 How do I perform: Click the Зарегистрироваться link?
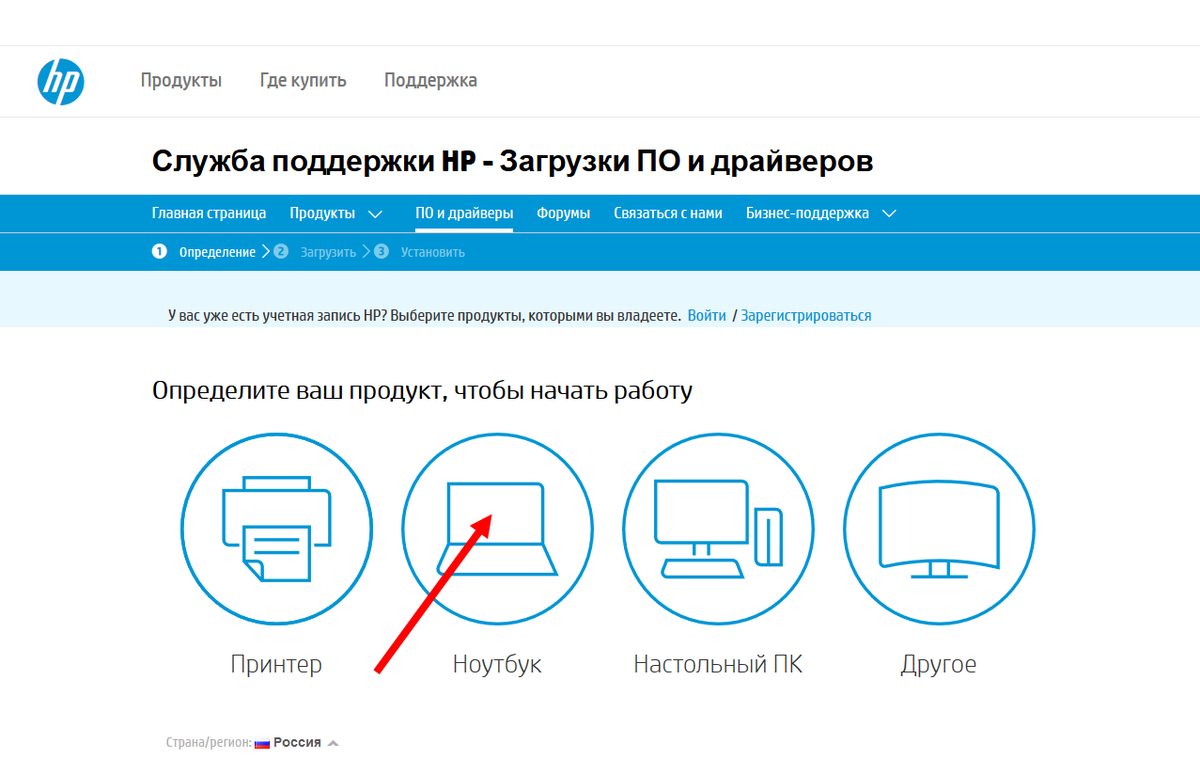click(806, 315)
